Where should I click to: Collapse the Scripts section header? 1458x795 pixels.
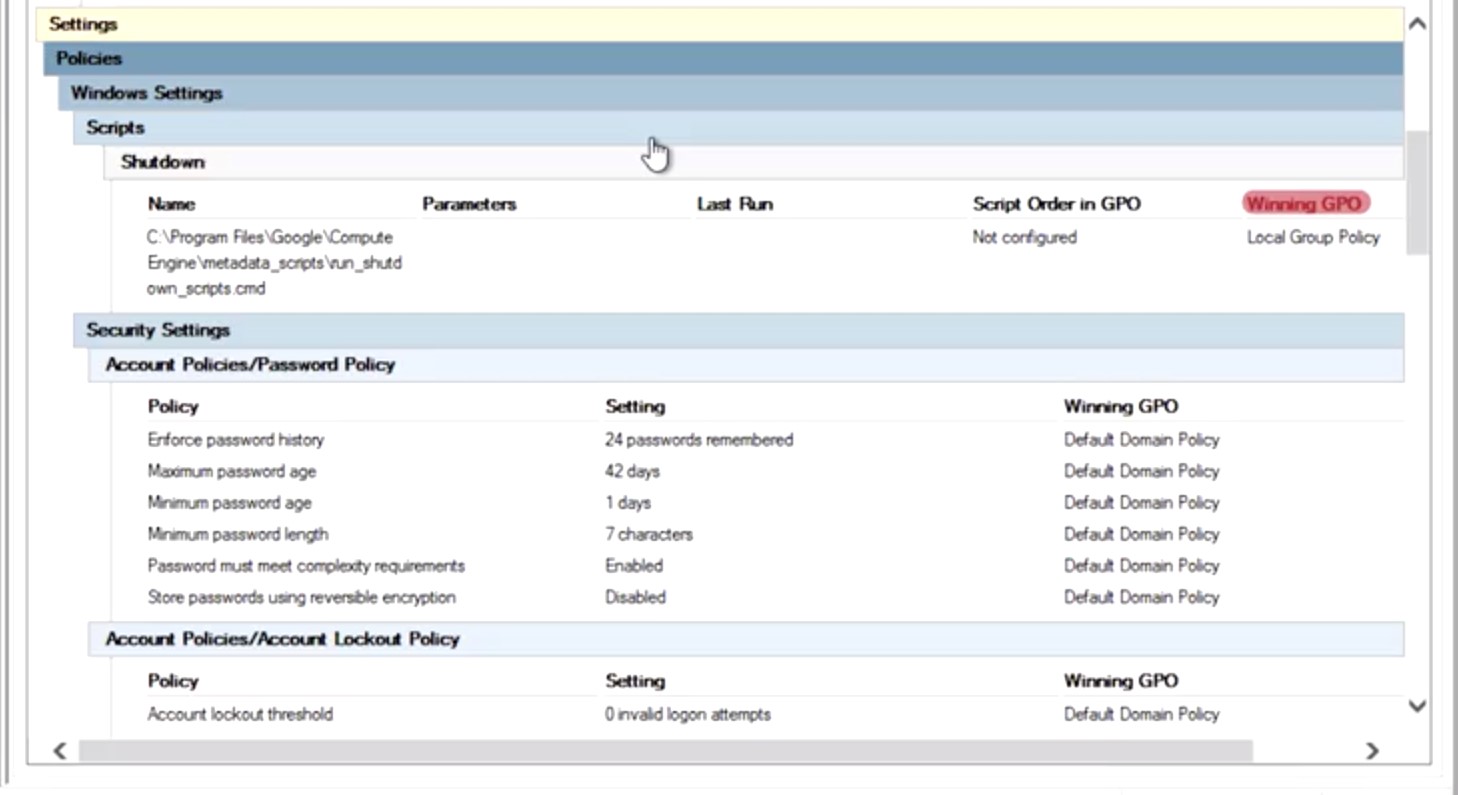[739, 127]
